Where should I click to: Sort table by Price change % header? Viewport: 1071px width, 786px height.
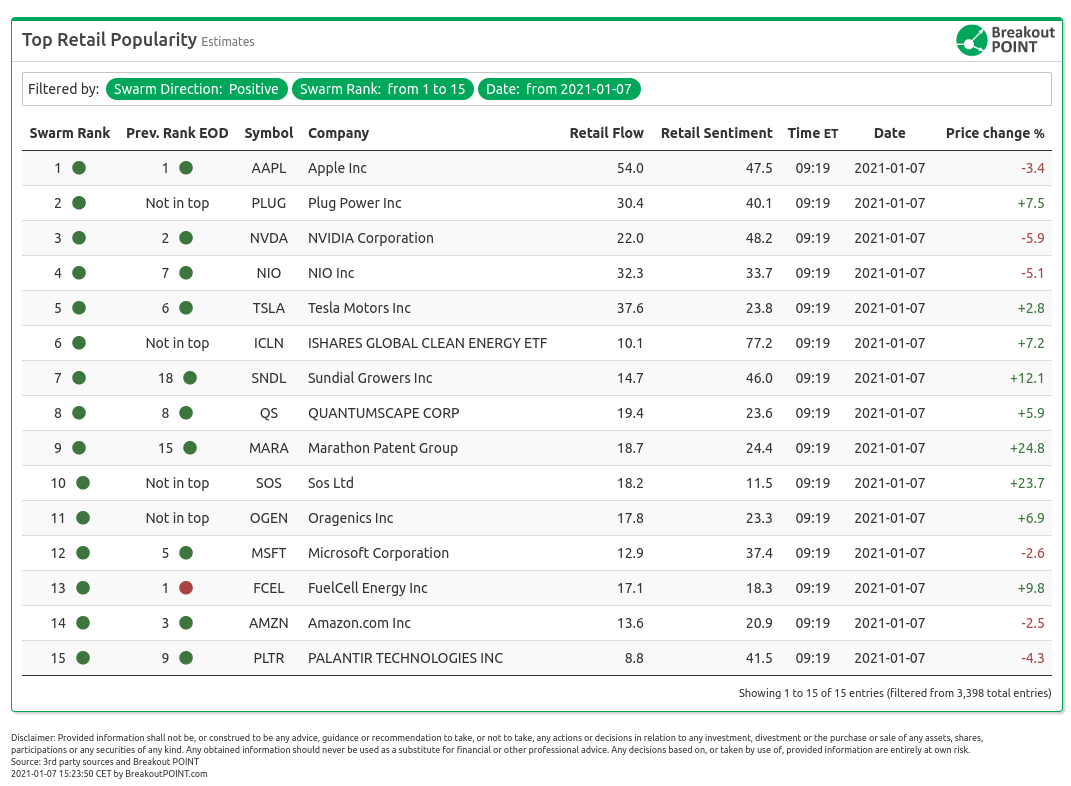point(994,133)
